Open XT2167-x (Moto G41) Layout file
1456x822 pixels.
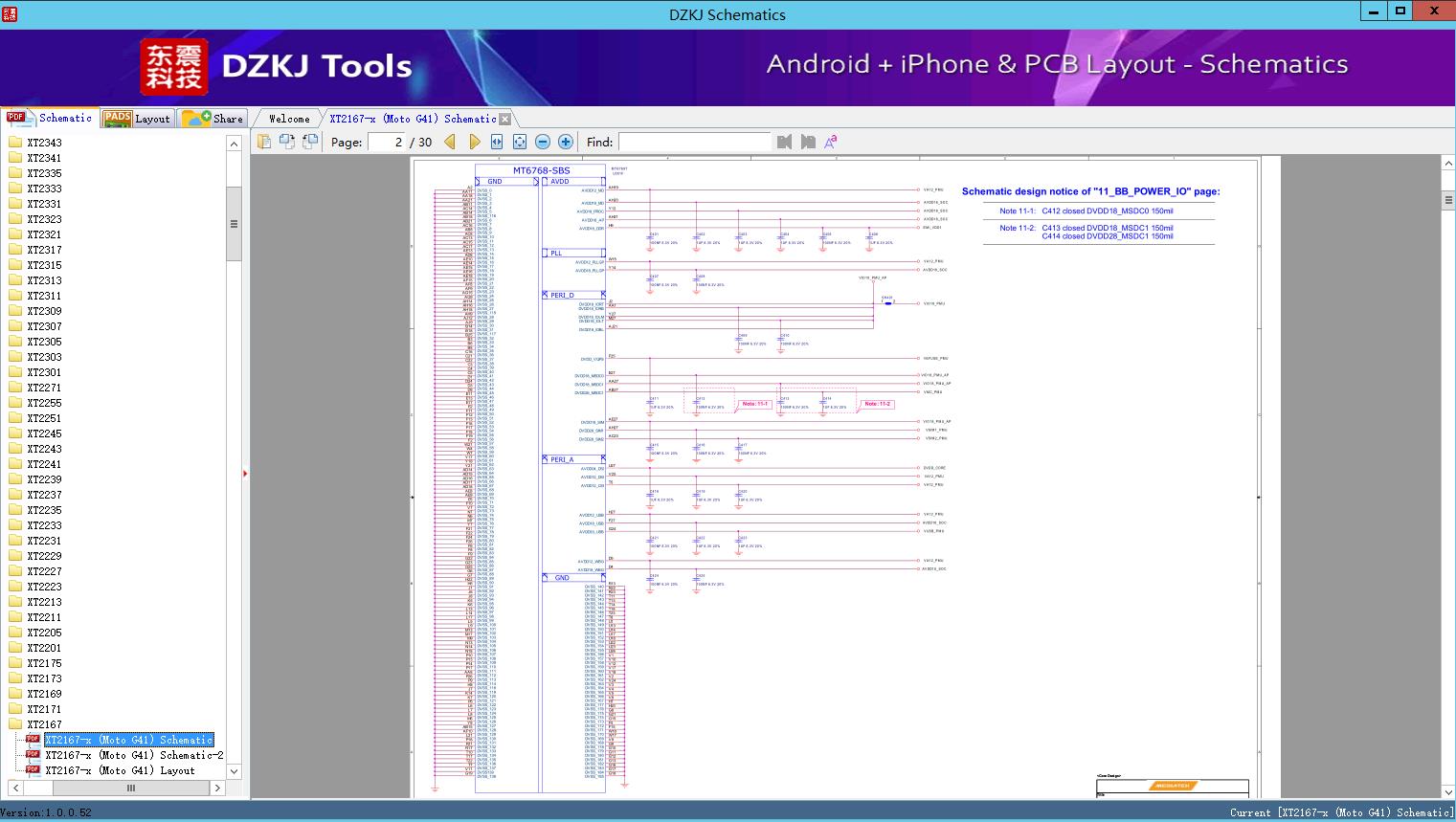[x=120, y=770]
